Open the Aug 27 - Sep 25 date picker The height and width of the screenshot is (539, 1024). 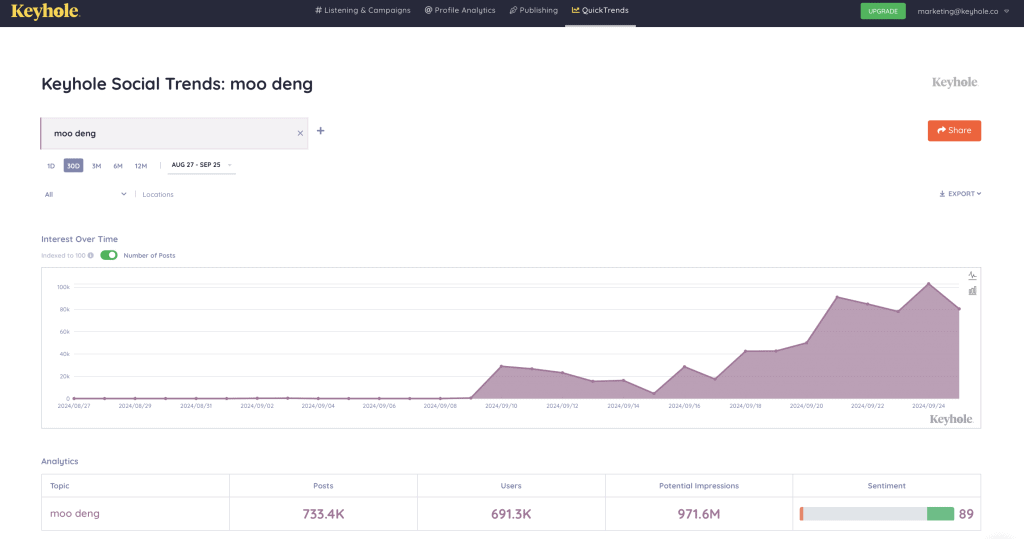pyautogui.click(x=201, y=165)
